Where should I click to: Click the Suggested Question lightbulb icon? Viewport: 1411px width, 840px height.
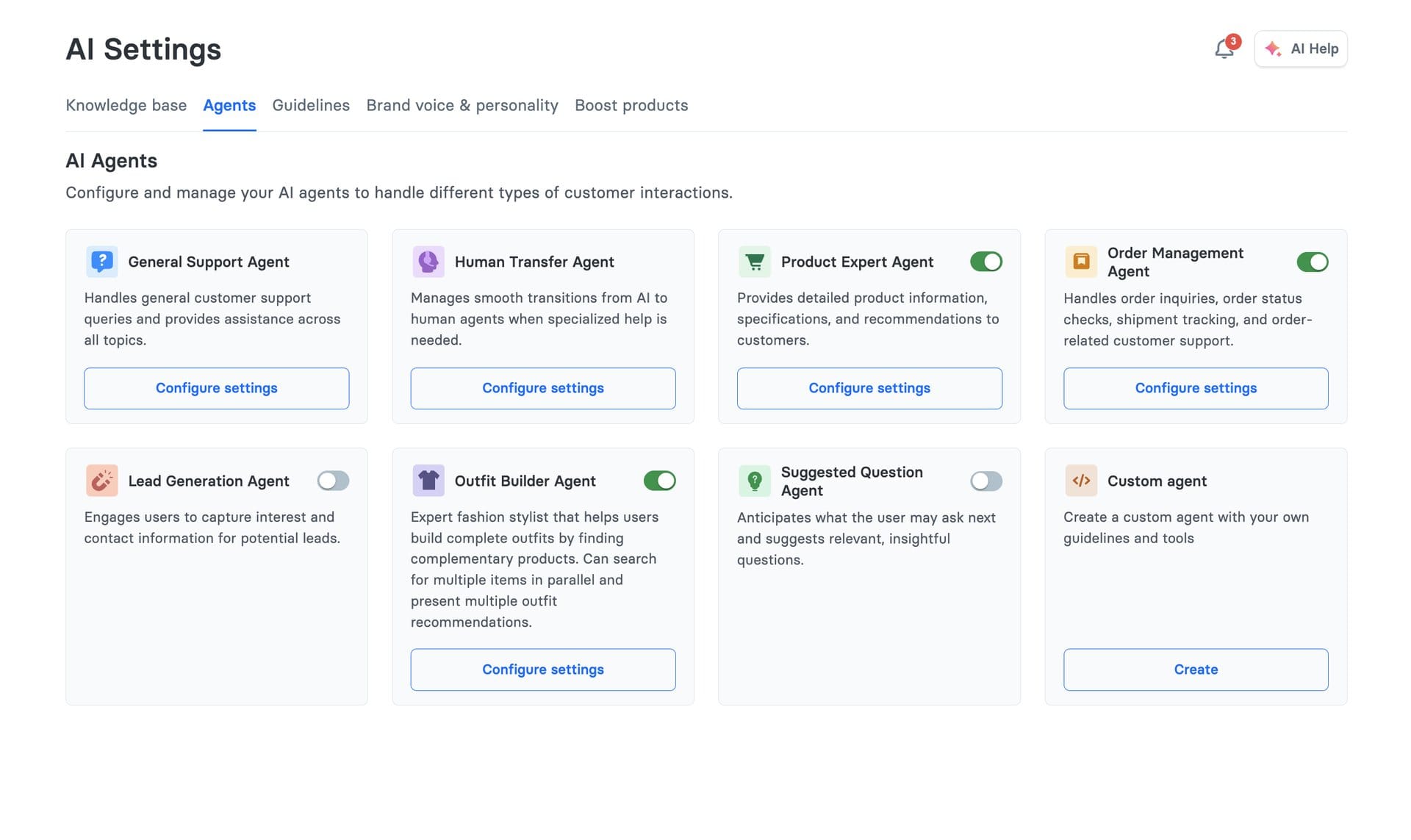[755, 481]
